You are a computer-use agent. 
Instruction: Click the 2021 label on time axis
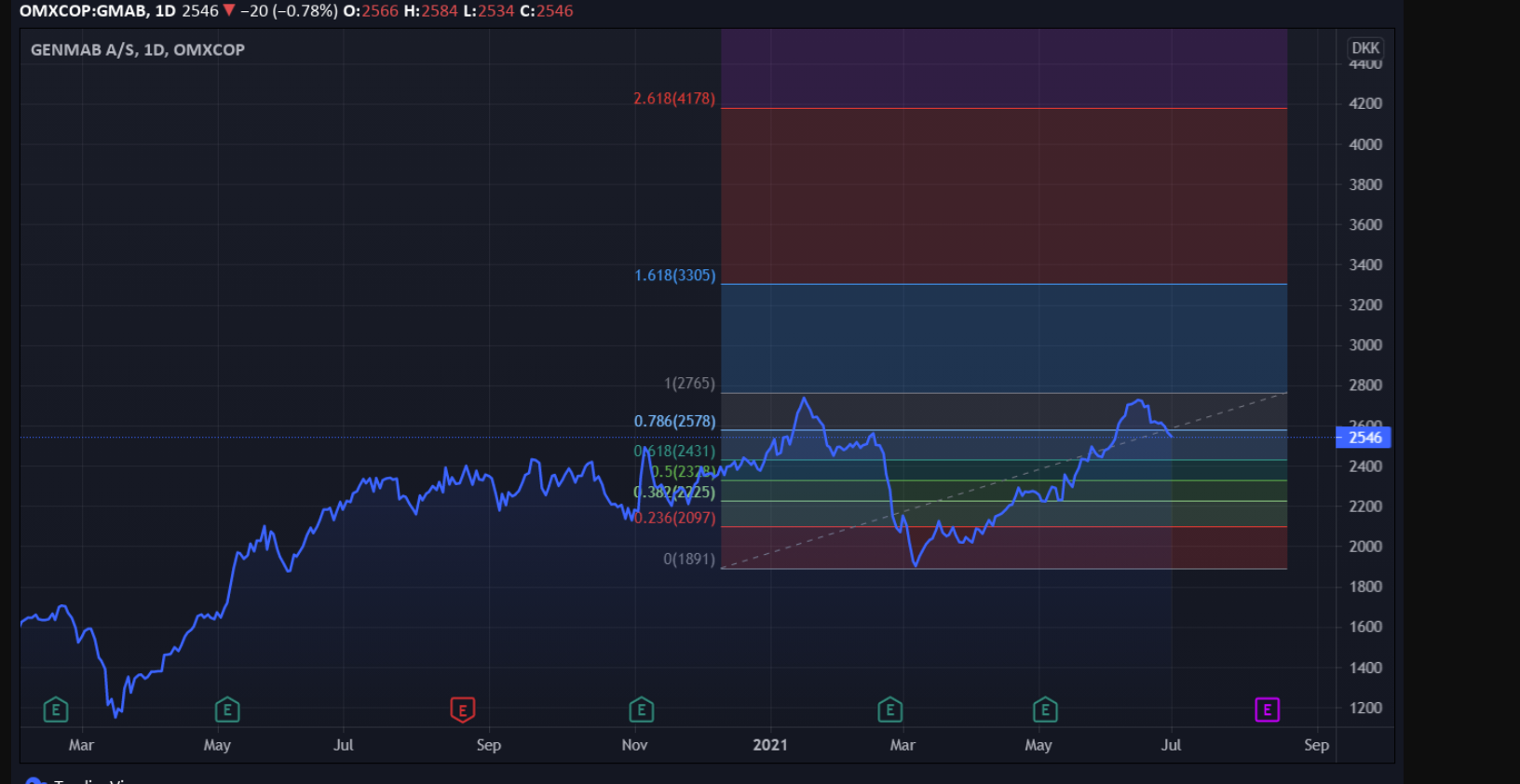[770, 745]
